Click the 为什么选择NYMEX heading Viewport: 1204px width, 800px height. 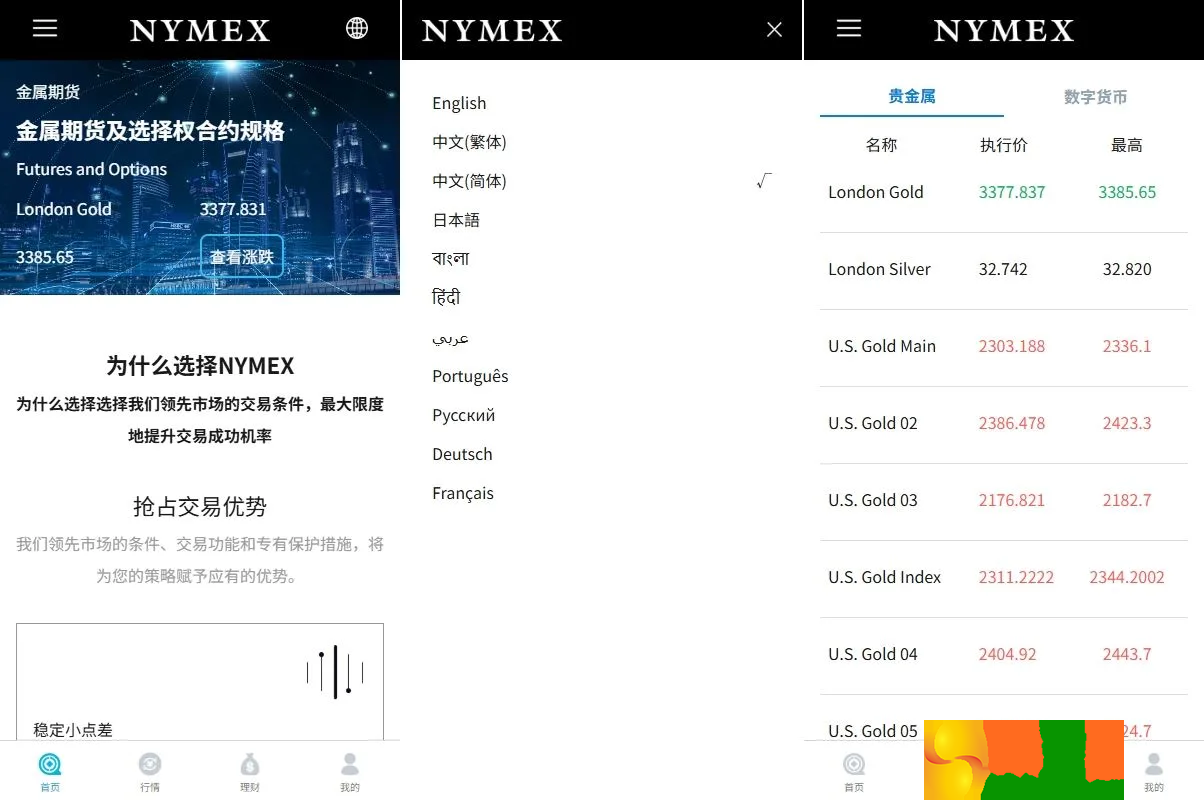pos(200,366)
